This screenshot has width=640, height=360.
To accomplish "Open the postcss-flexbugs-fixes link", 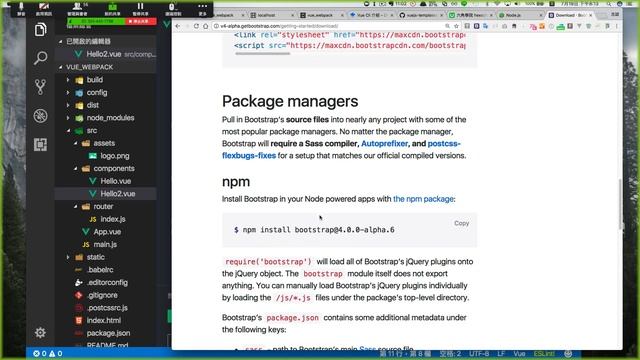I will [341, 149].
